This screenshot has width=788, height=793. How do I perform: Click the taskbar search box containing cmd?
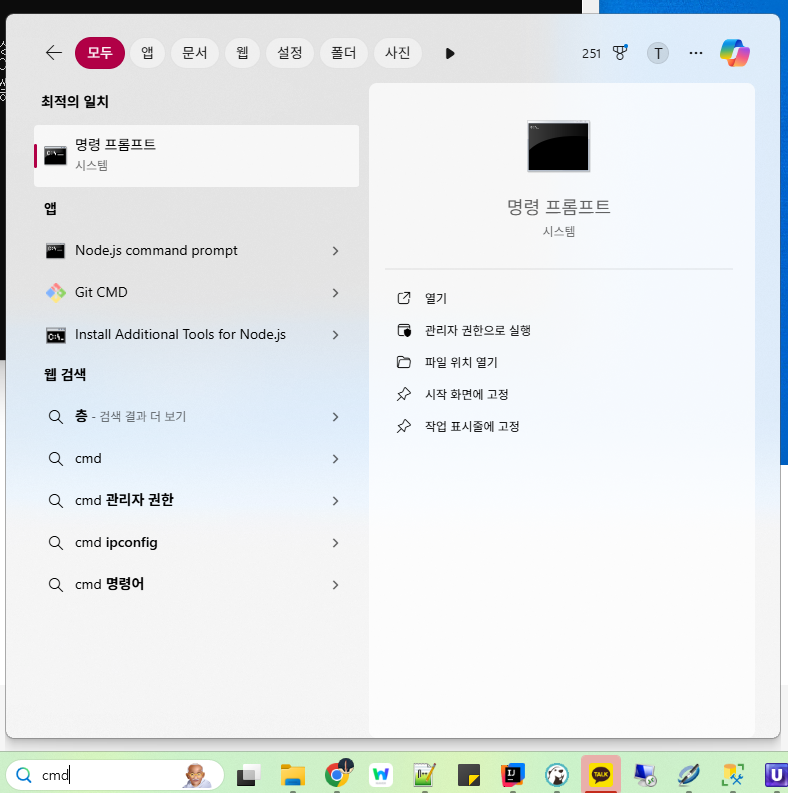pos(114,775)
